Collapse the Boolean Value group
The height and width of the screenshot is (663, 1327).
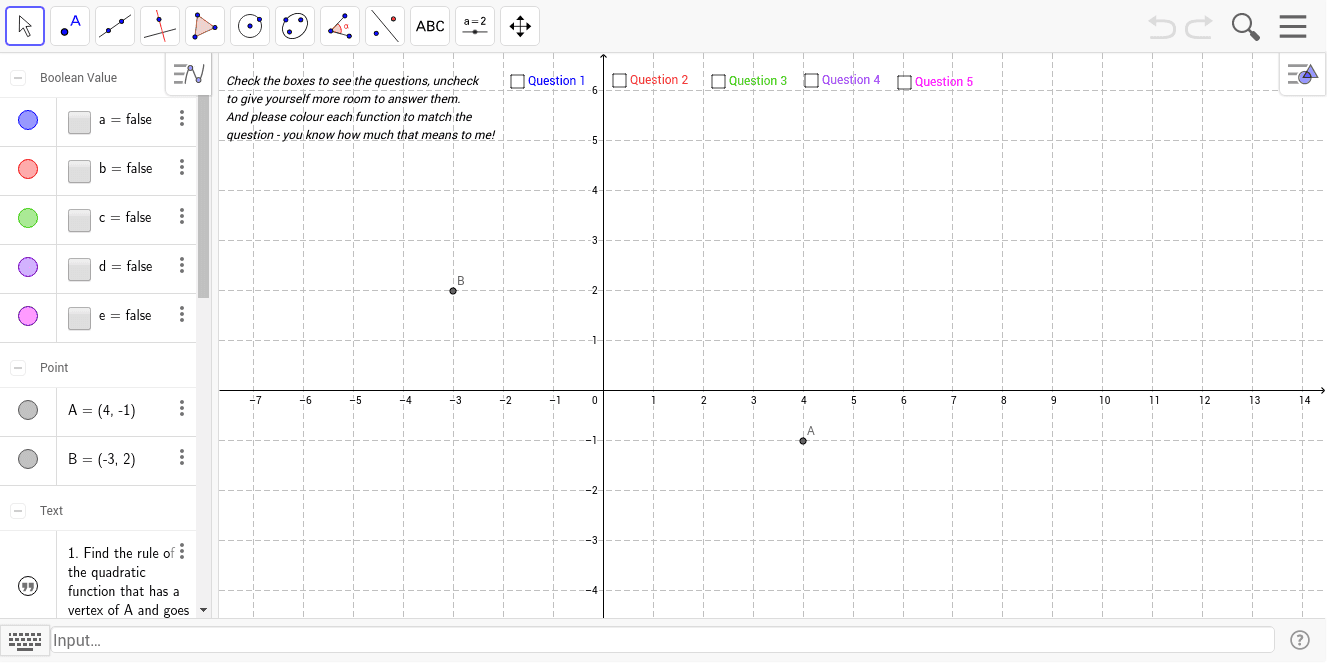pos(18,78)
